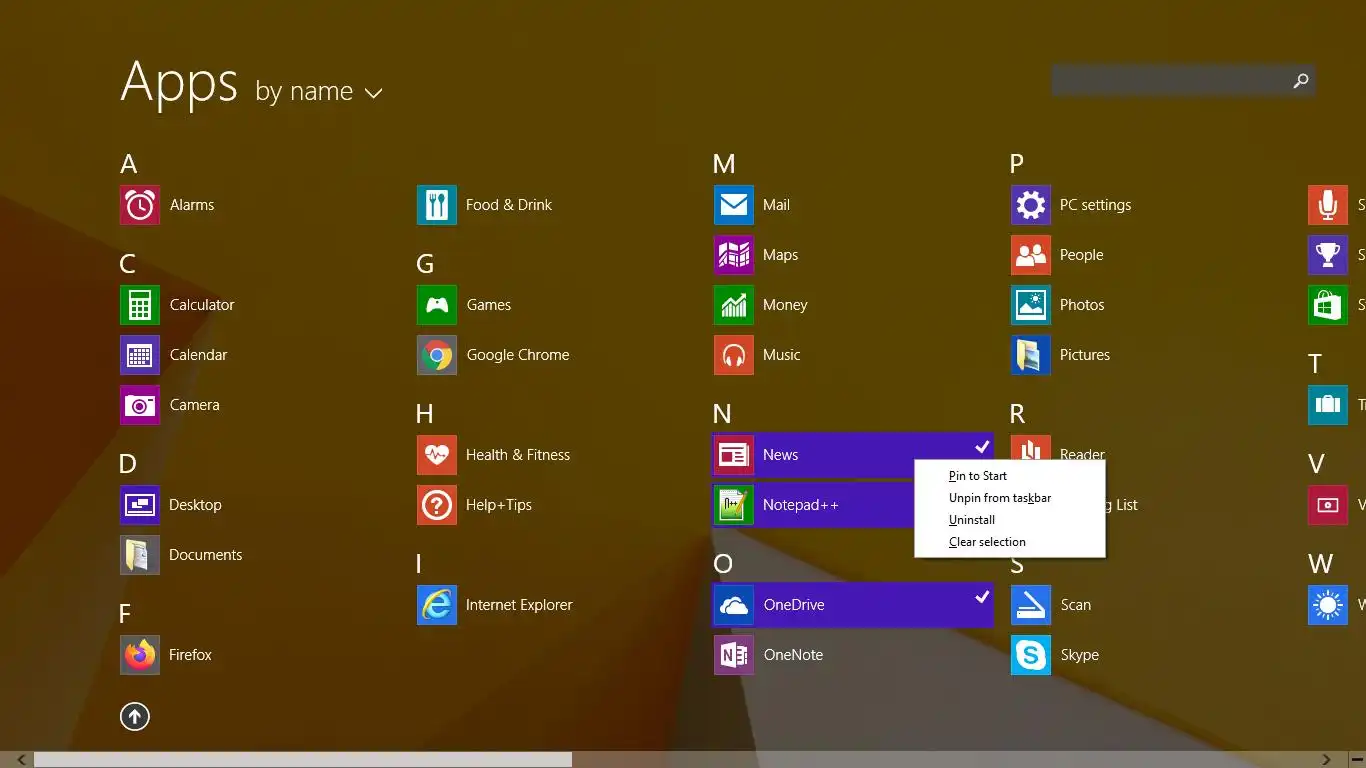
Task: Click the letter G group header
Action: (425, 264)
